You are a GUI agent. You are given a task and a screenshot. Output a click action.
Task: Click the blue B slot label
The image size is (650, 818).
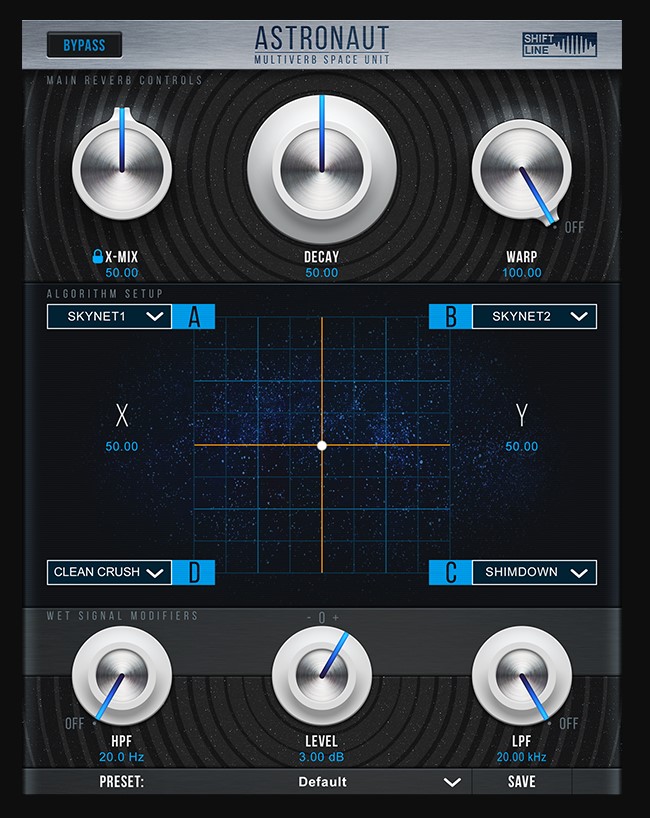pos(450,317)
